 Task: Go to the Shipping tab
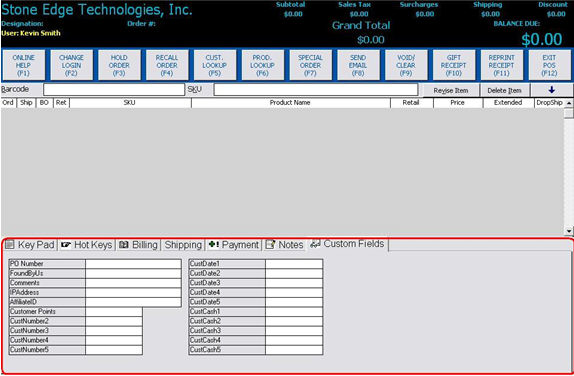tap(183, 245)
